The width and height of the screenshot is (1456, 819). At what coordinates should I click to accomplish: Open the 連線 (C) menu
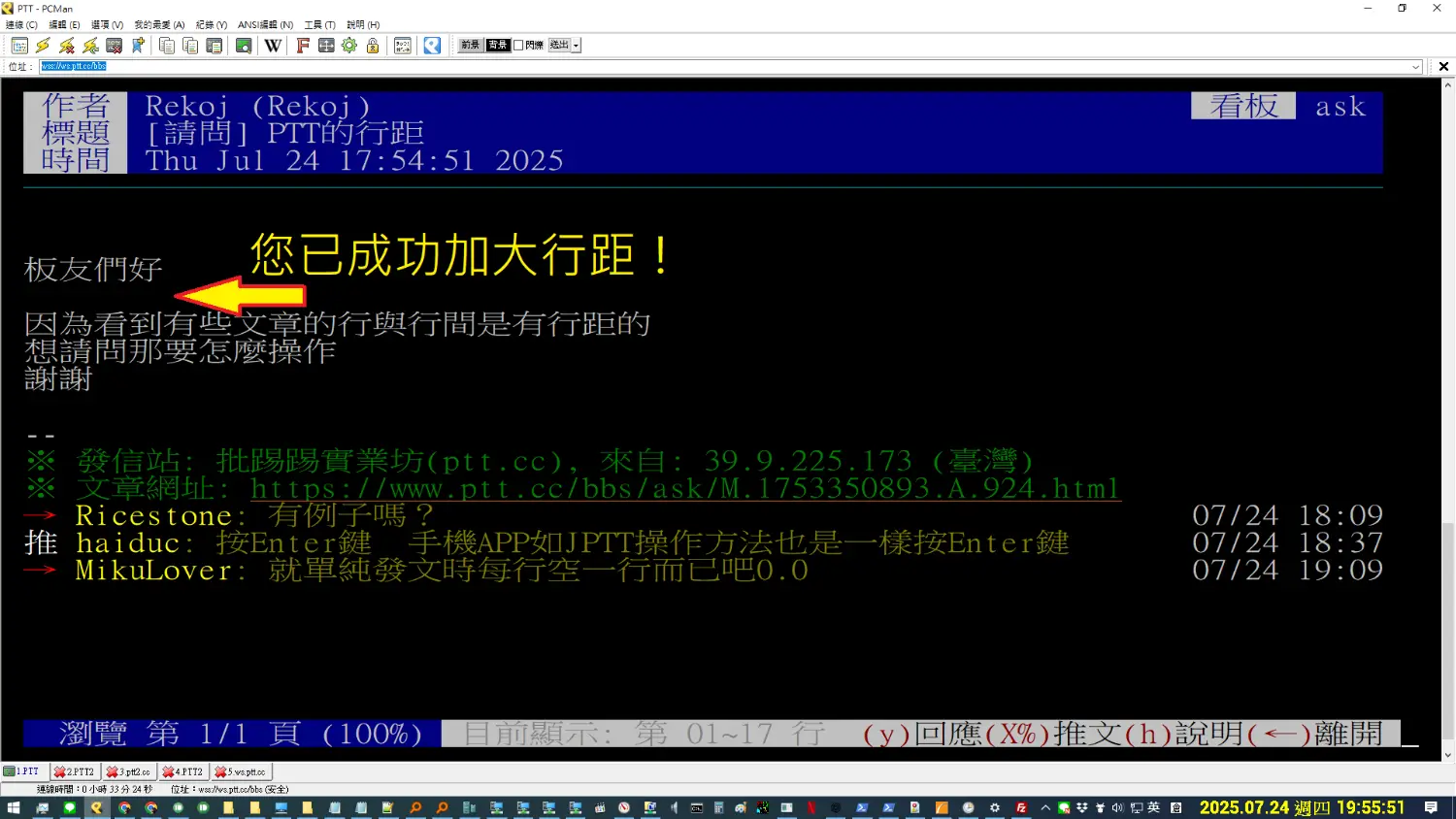(x=21, y=25)
